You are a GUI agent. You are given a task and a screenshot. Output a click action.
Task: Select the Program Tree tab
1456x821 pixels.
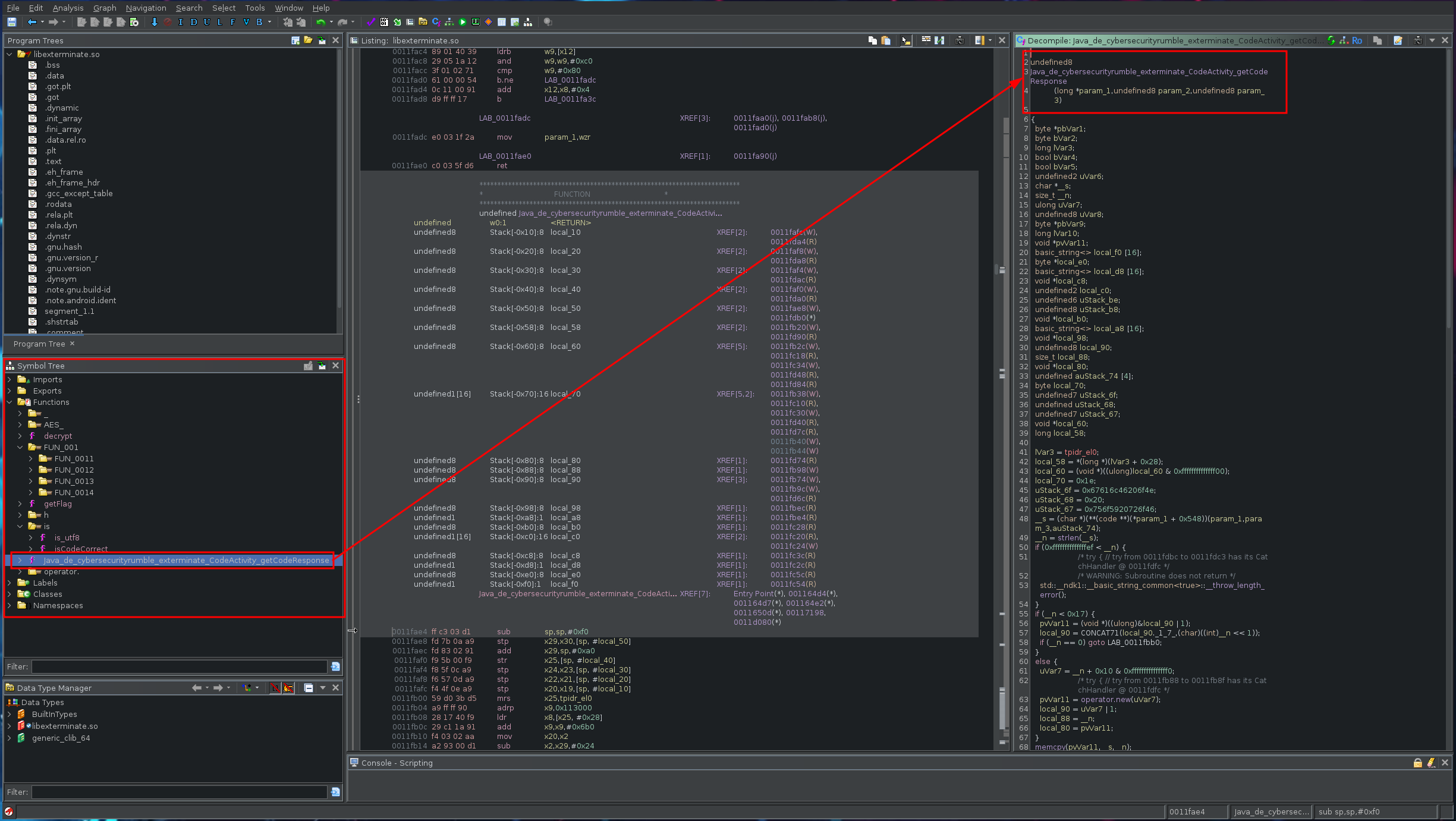pyautogui.click(x=39, y=344)
